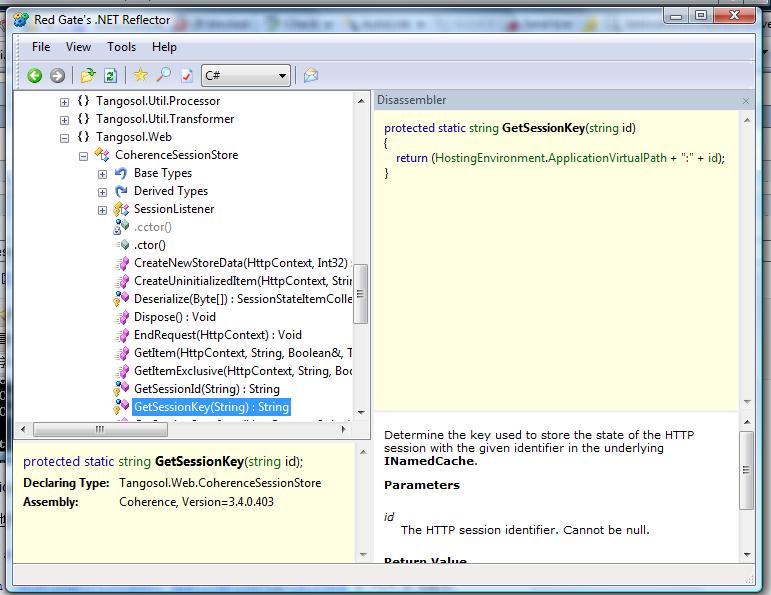Click the Base Types arrow icon
771x595 pixels.
click(x=121, y=173)
